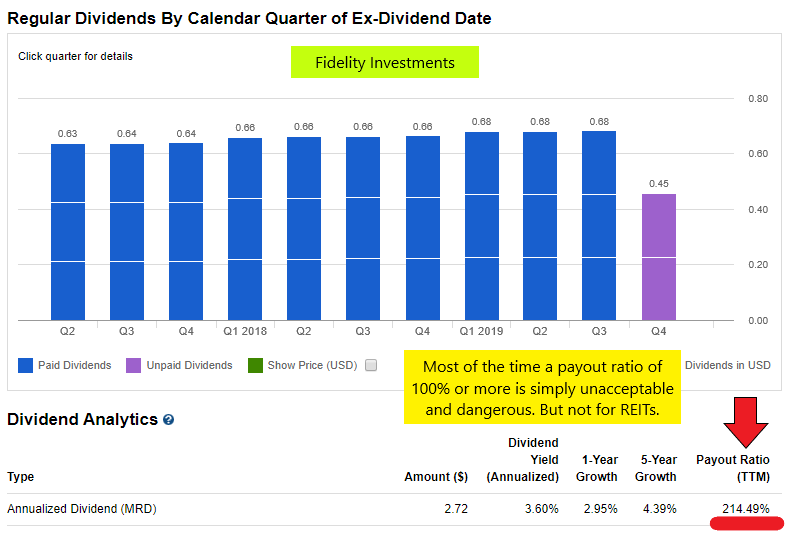Select the Q1 2019 dividend bar
The height and width of the screenshot is (533, 788).
pos(481,226)
